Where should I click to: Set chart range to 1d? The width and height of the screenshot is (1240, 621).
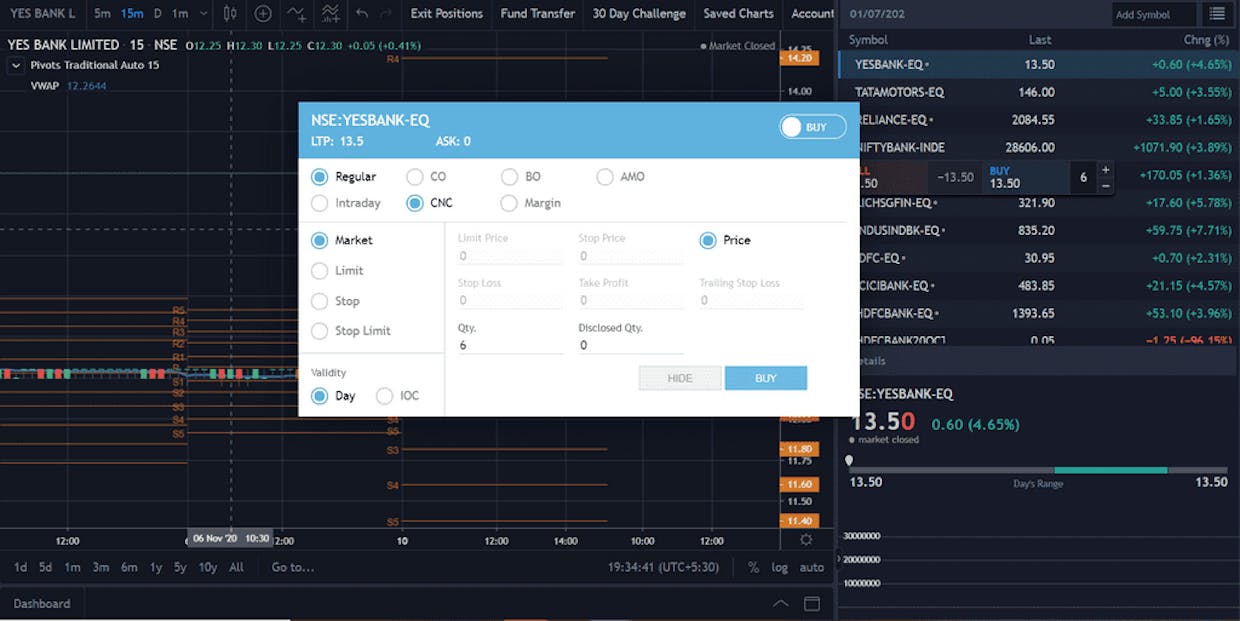20,567
